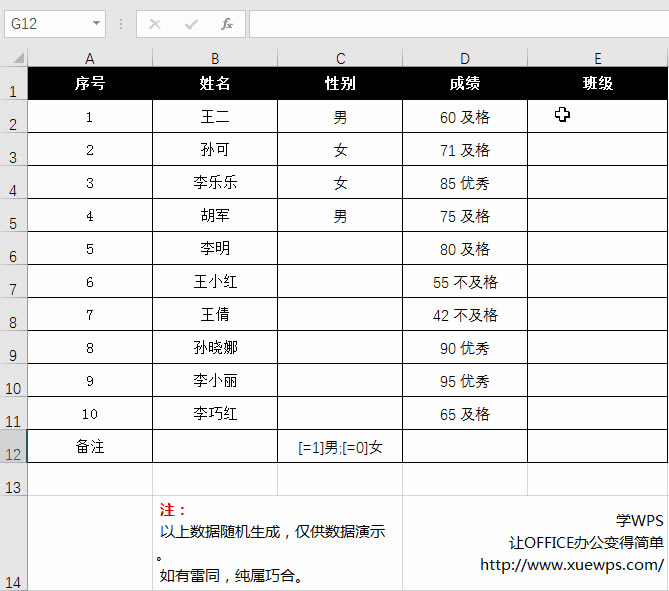
Task: Select the cell containing 王二
Action: click(x=215, y=116)
